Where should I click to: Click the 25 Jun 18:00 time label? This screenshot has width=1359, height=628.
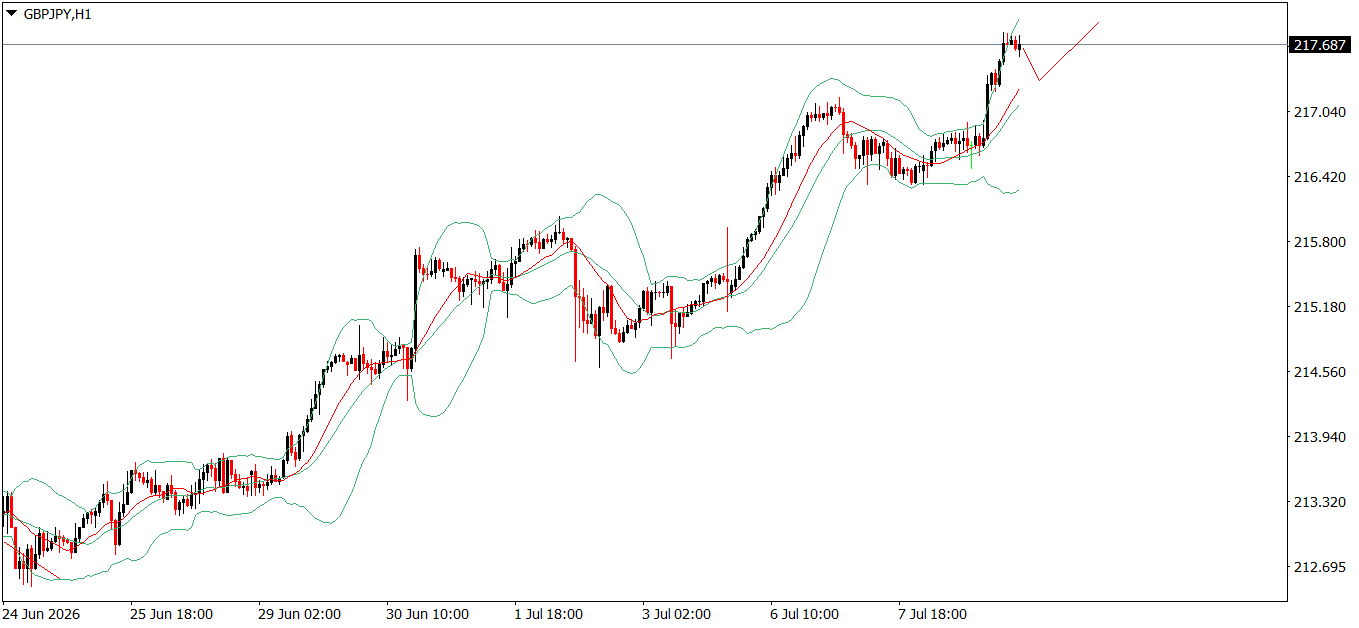171,613
